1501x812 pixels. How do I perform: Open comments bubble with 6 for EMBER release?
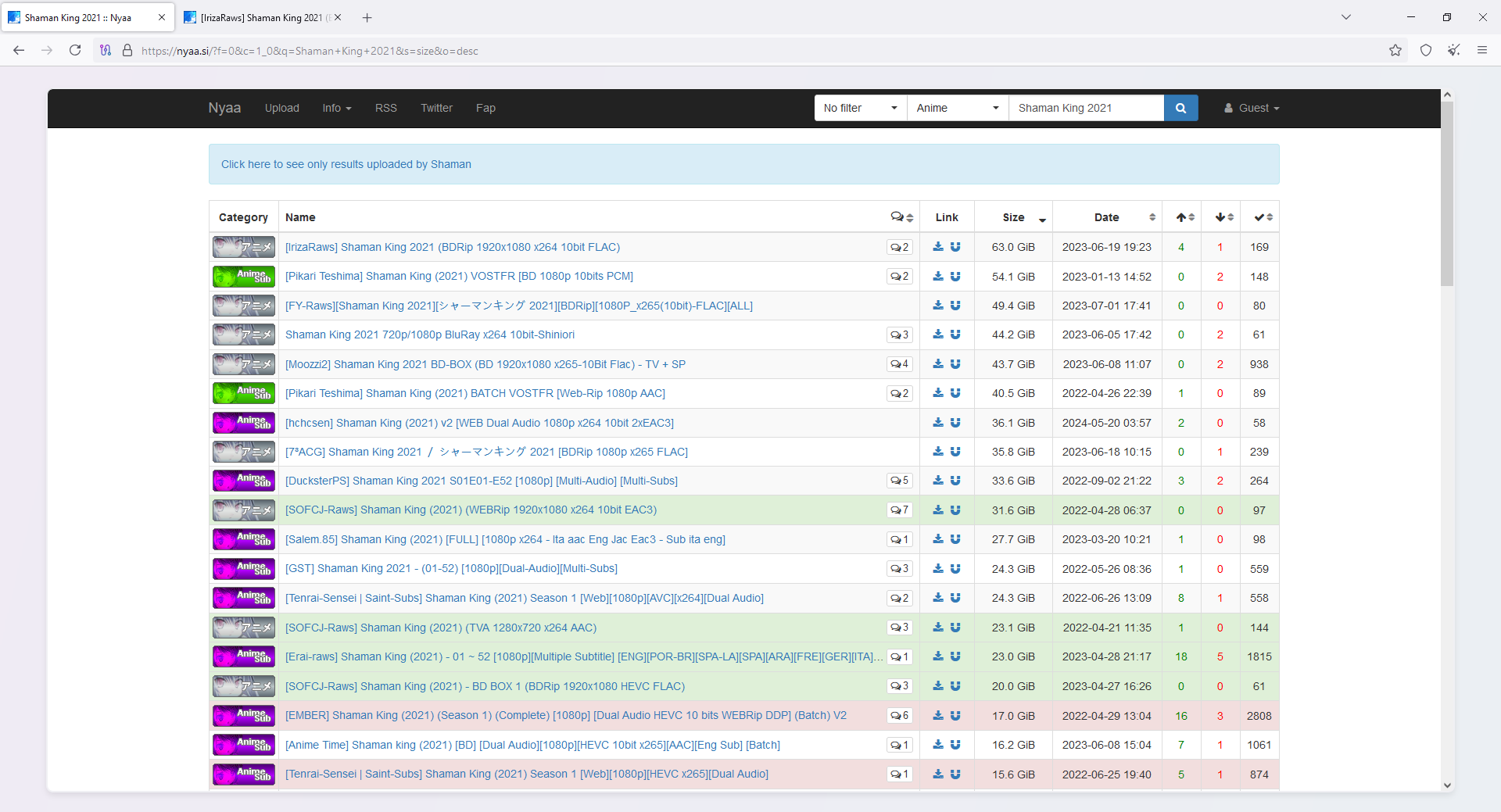tap(900, 716)
